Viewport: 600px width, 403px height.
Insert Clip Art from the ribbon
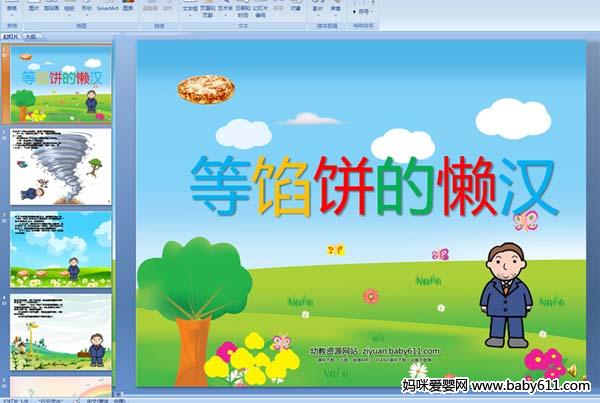pos(52,6)
